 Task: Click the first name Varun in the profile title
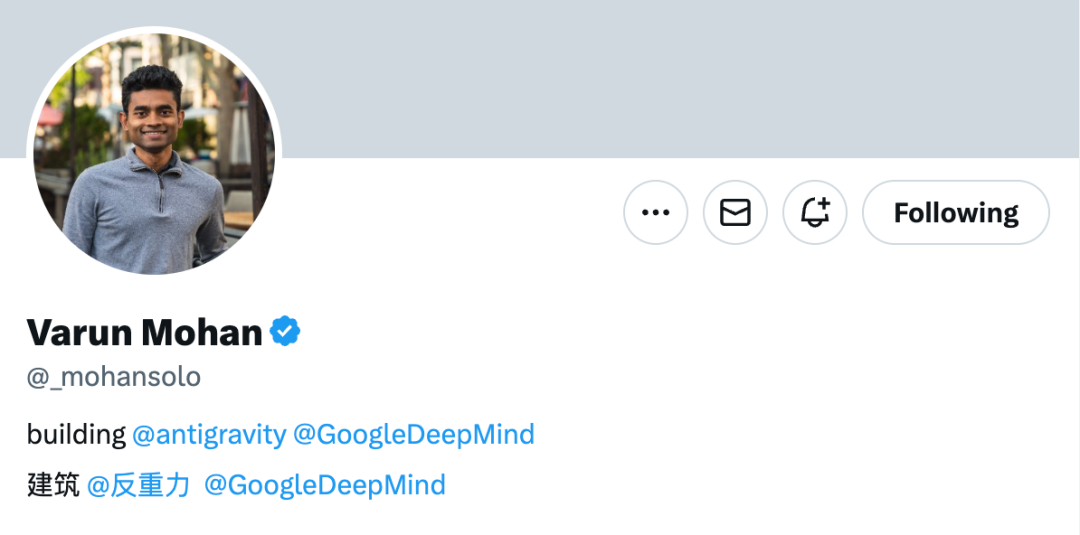pos(78,332)
